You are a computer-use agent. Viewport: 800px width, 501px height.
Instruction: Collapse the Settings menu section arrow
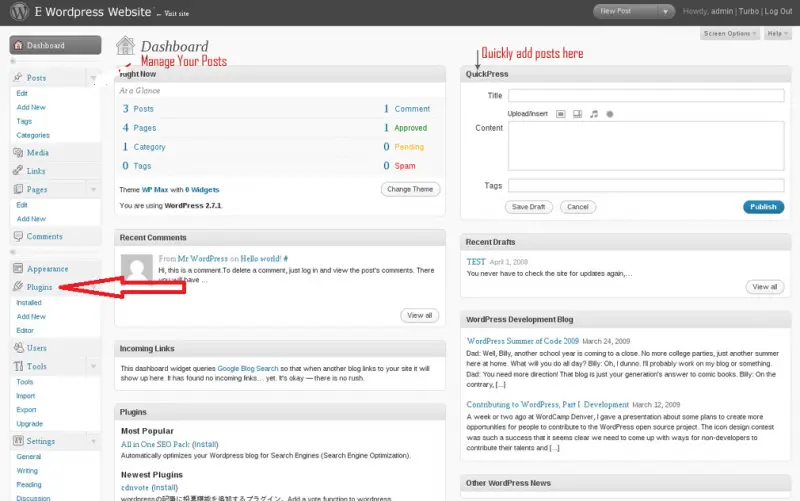[93, 441]
